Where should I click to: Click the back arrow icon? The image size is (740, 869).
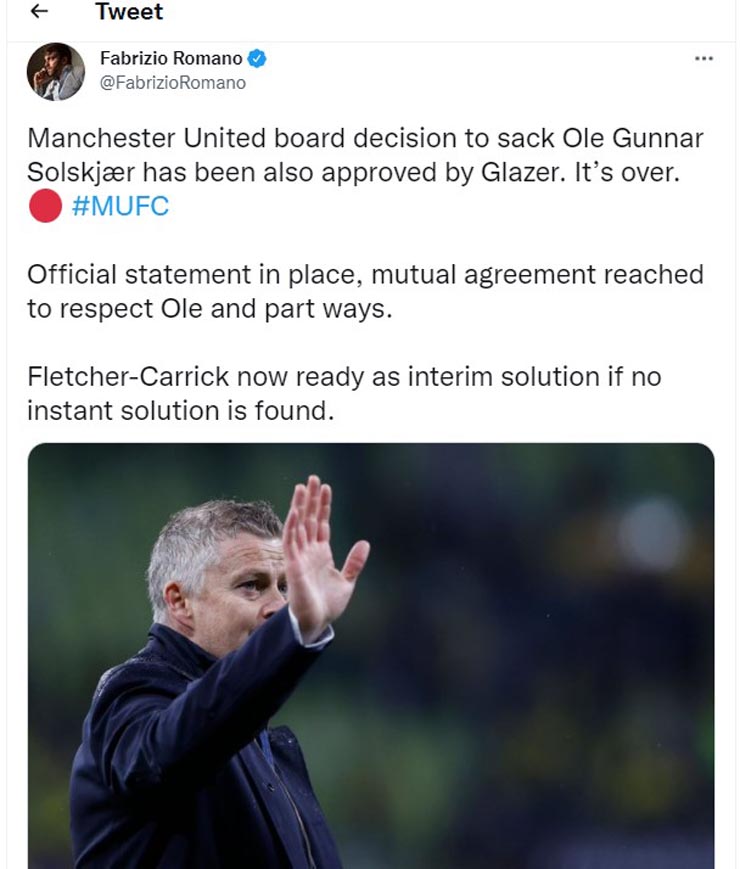40,13
